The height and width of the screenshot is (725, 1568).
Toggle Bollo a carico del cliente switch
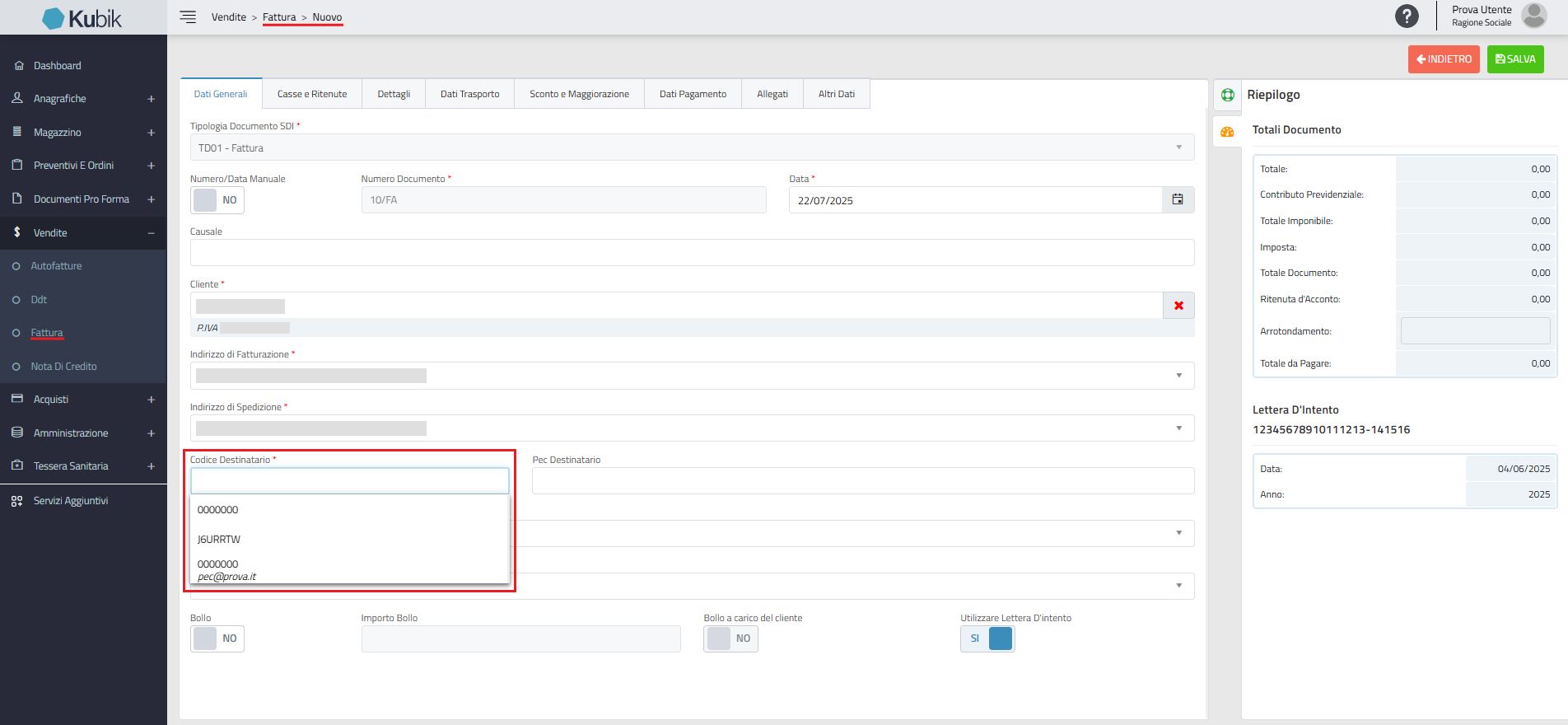click(x=730, y=638)
